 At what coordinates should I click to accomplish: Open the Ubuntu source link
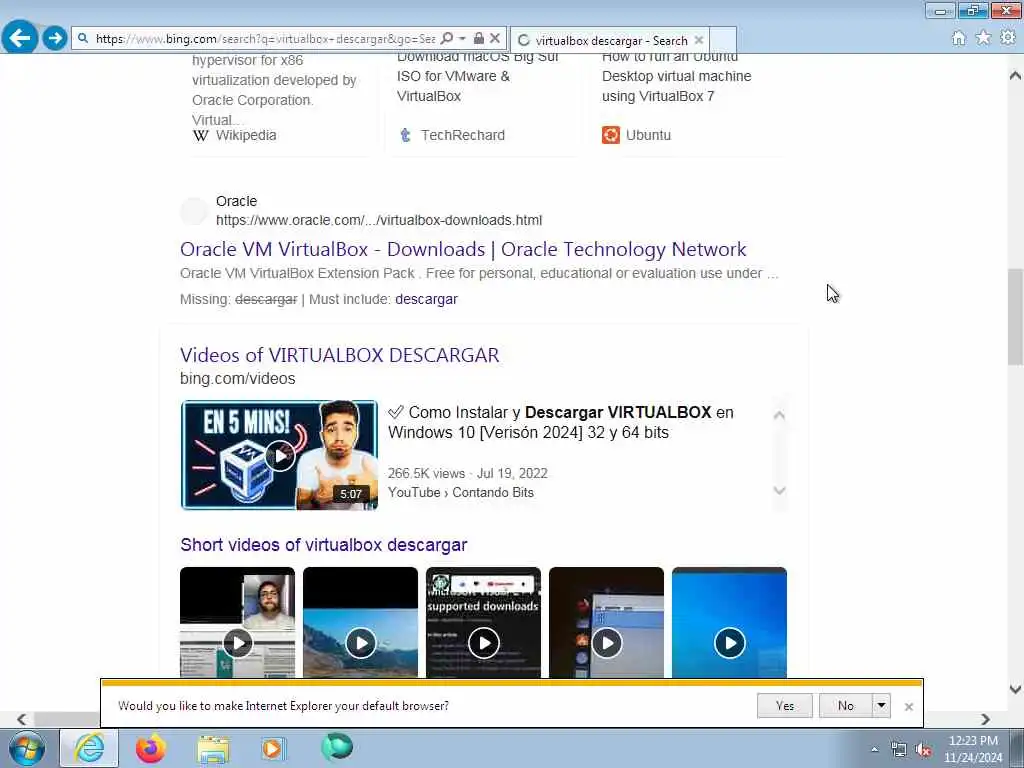(648, 135)
